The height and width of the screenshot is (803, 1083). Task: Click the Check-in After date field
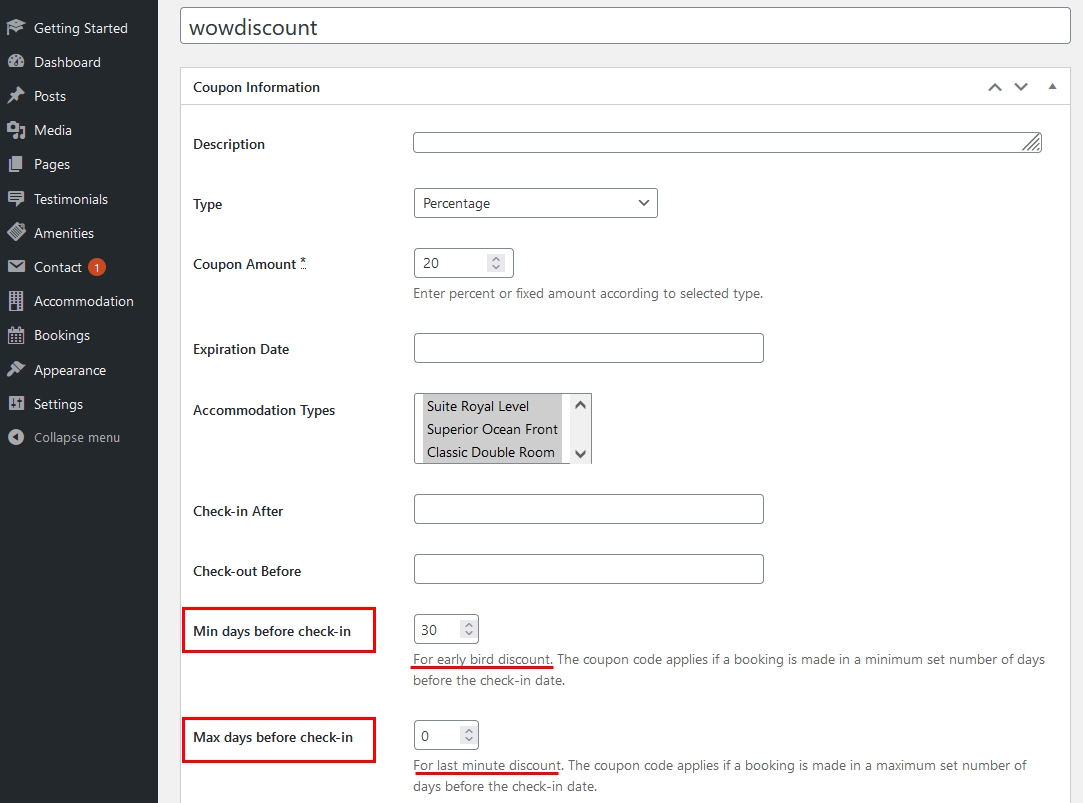pyautogui.click(x=588, y=509)
